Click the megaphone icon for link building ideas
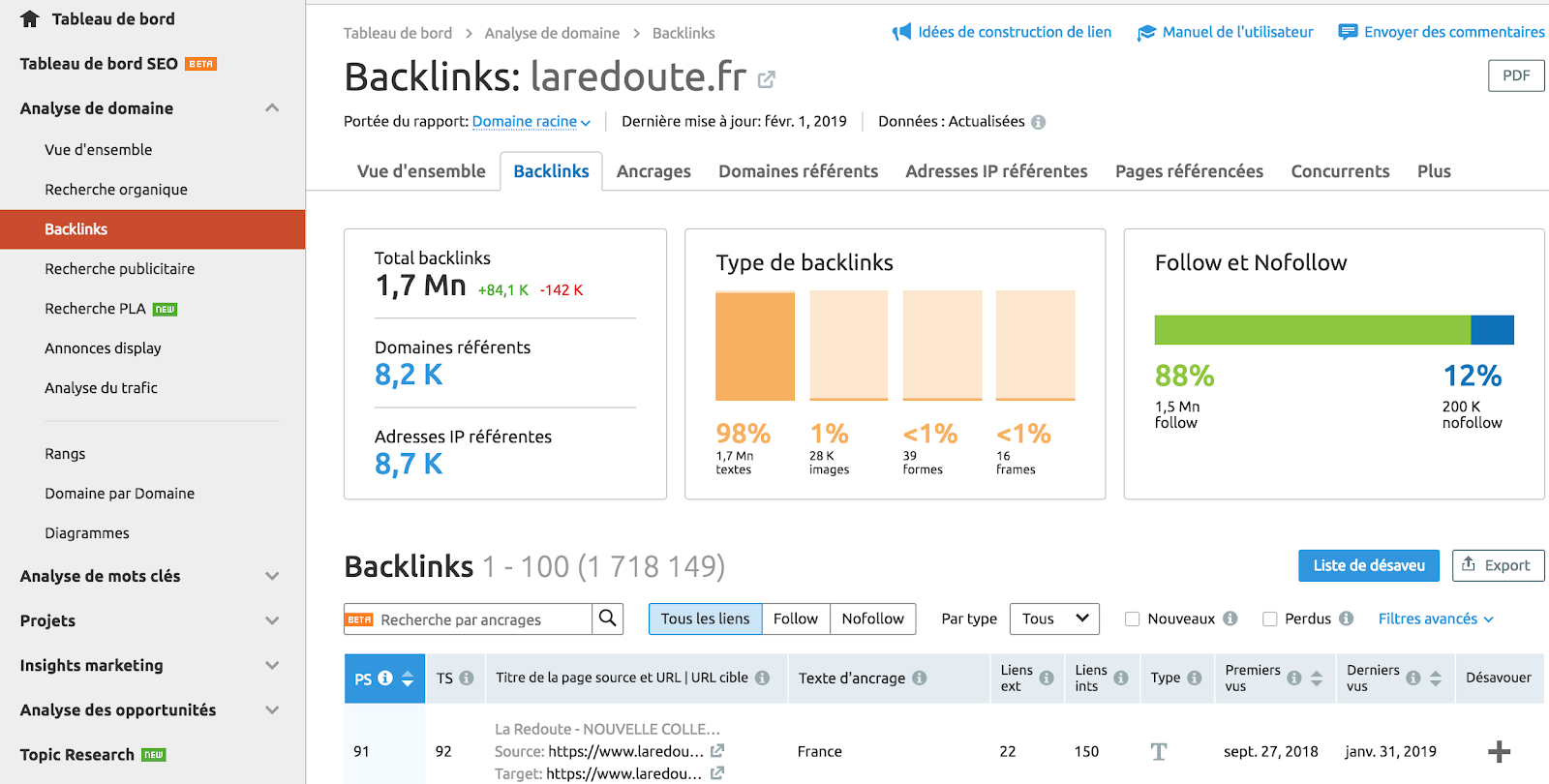The height and width of the screenshot is (784, 1549). pos(901,32)
